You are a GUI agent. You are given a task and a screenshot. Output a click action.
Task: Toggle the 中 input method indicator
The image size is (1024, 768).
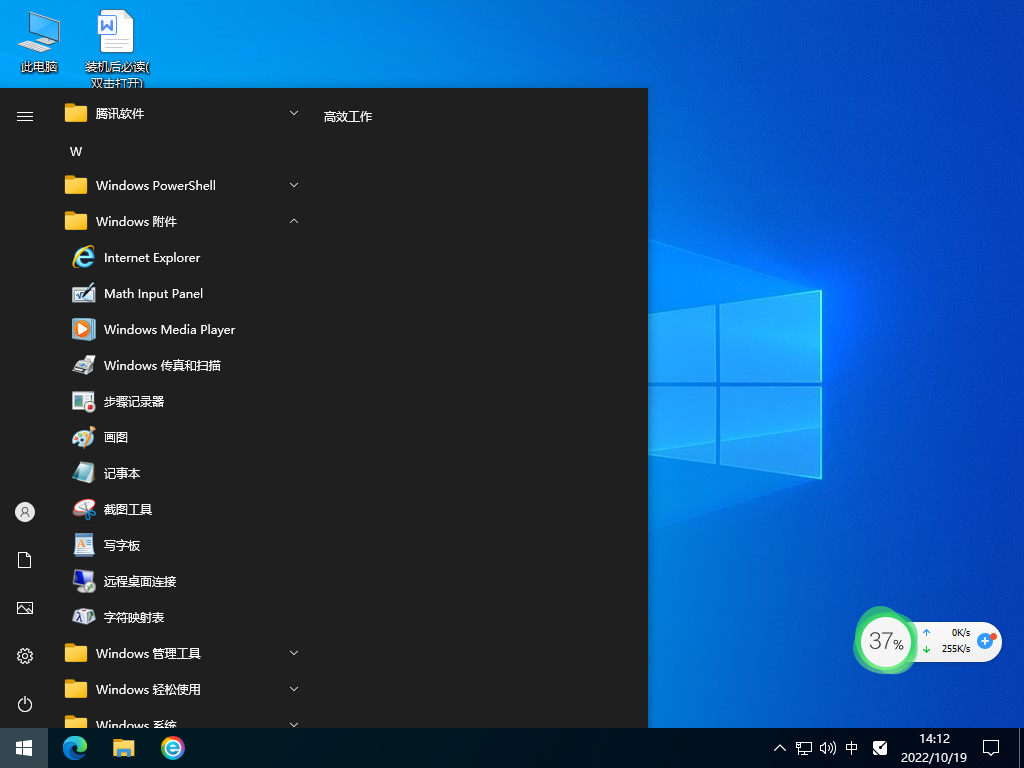[x=851, y=747]
